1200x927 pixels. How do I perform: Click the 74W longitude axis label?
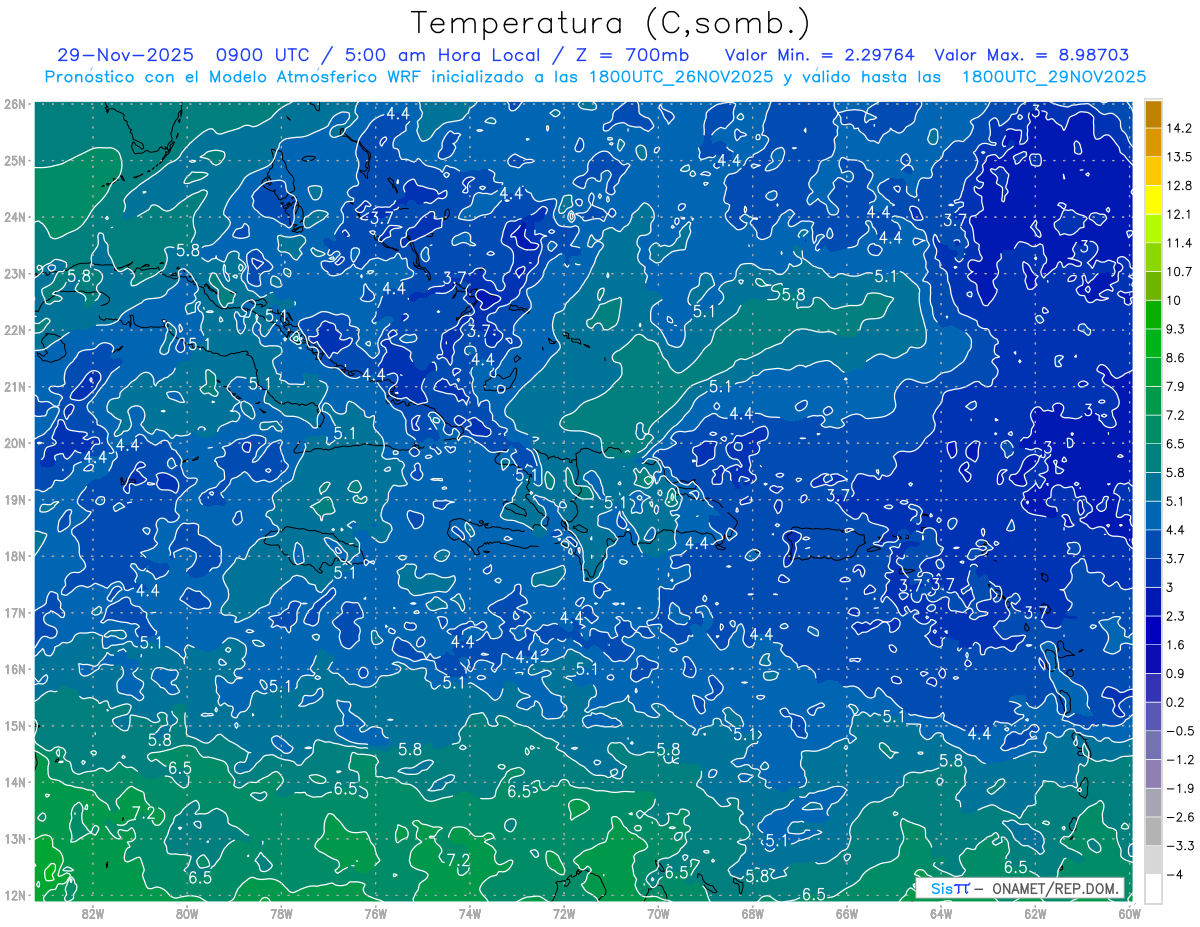(x=470, y=912)
